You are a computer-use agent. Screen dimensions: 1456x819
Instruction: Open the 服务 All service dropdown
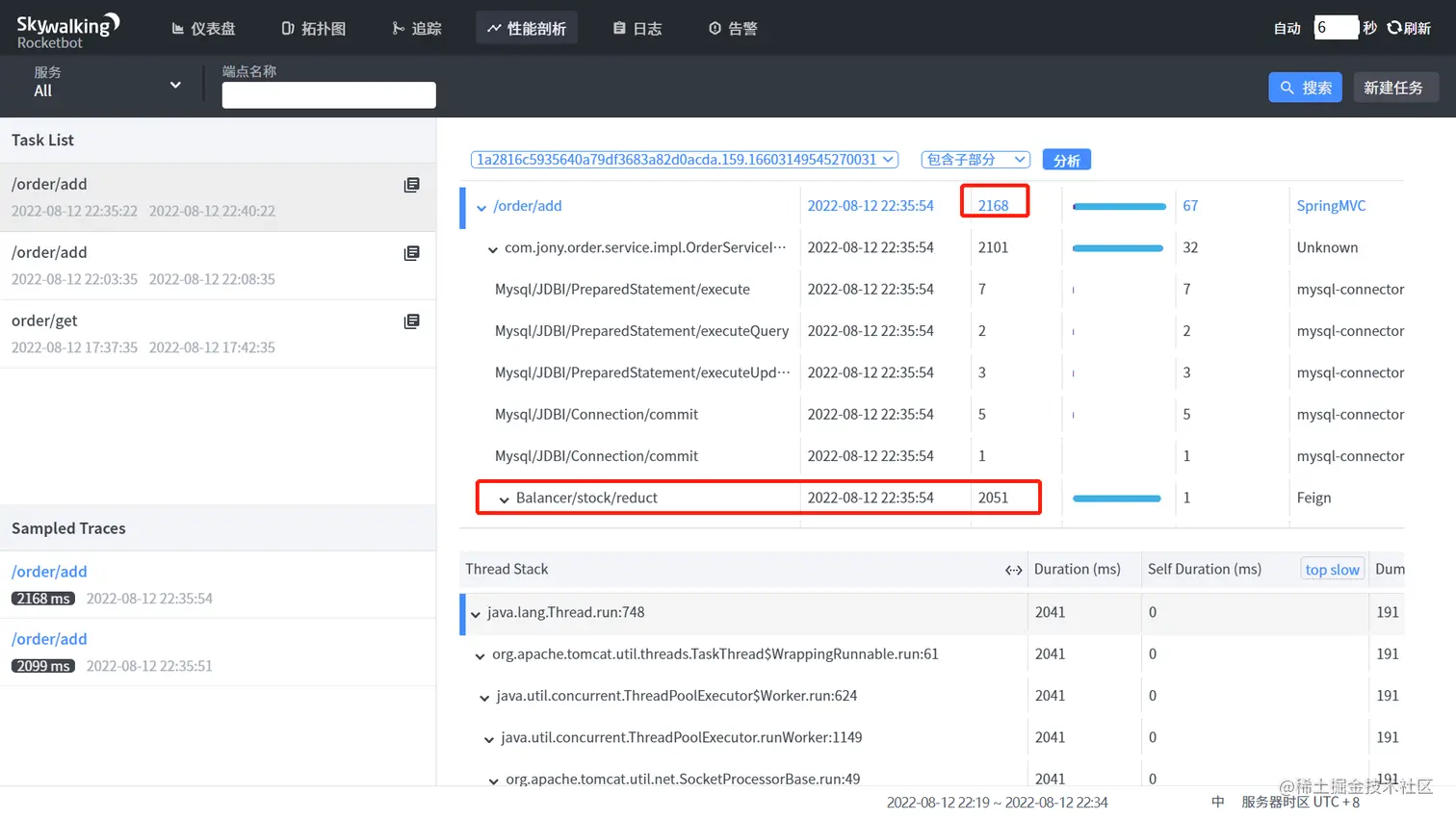106,83
